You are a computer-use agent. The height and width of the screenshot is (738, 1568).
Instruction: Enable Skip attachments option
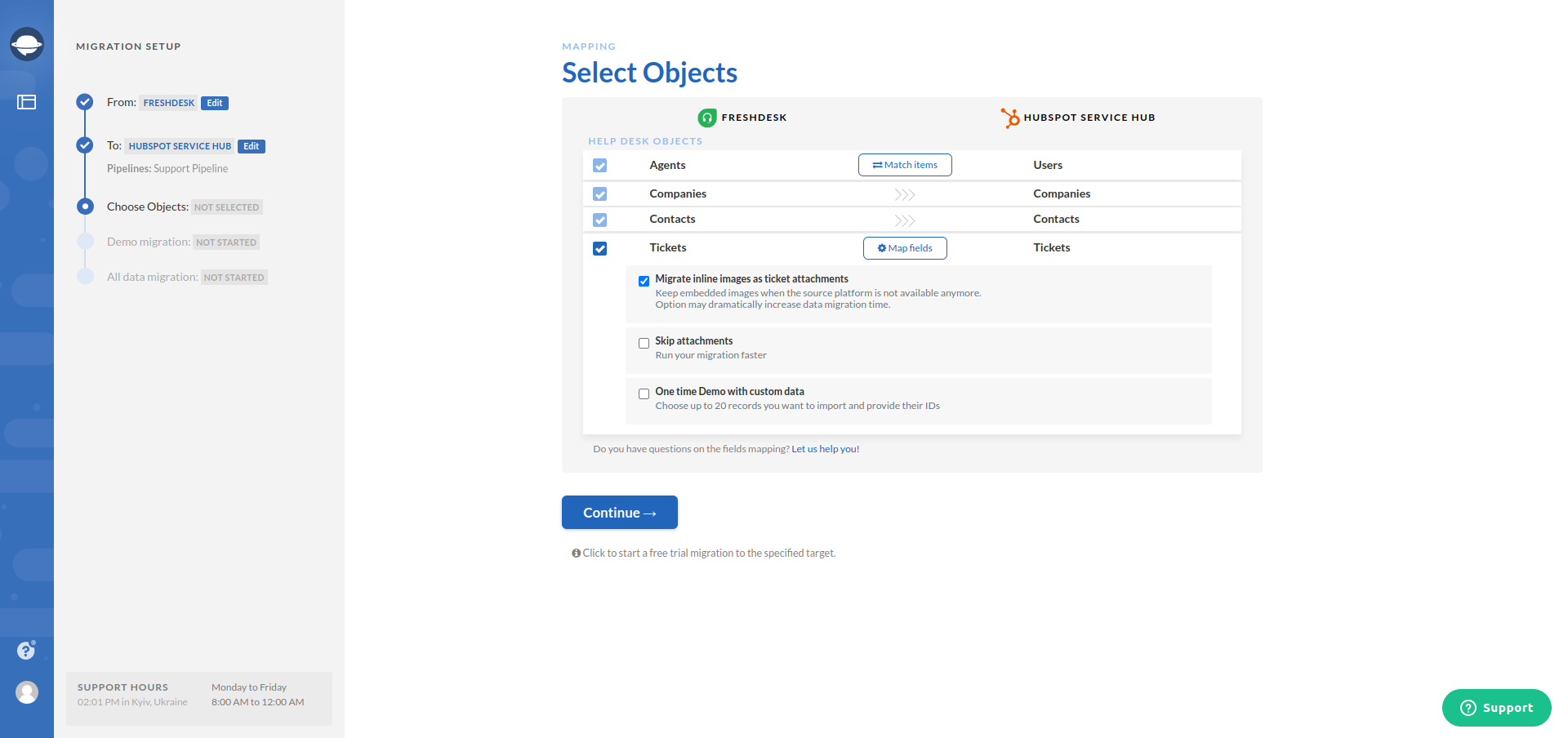point(644,343)
